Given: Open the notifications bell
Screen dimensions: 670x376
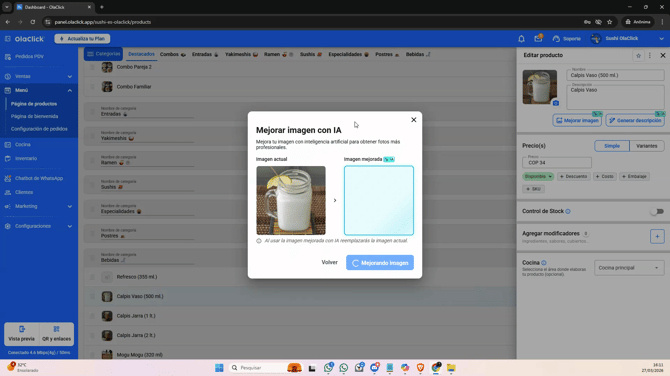Looking at the screenshot, I should (521, 39).
